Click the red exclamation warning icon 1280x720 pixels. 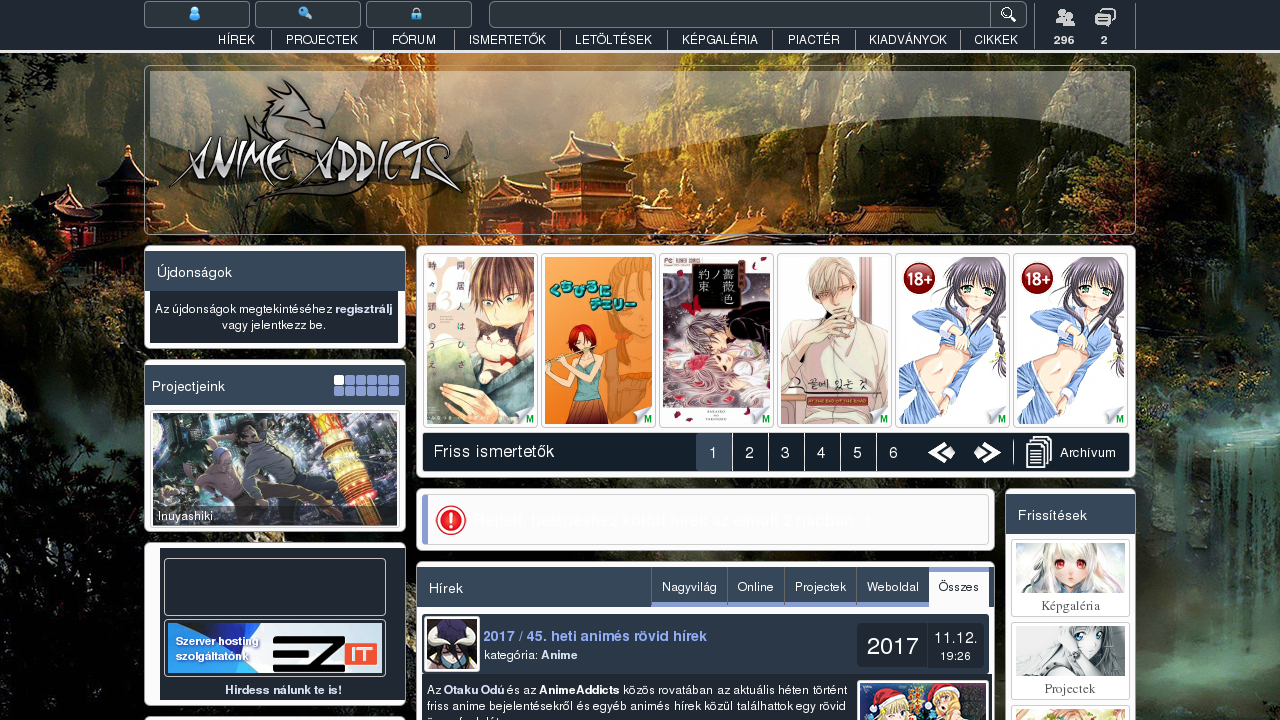[x=451, y=520]
